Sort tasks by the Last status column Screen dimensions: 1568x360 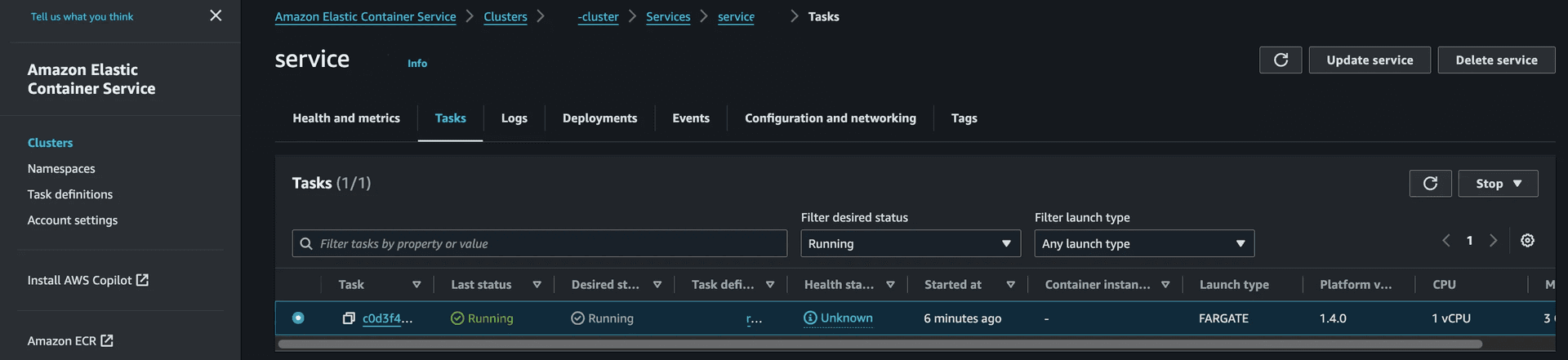(537, 285)
